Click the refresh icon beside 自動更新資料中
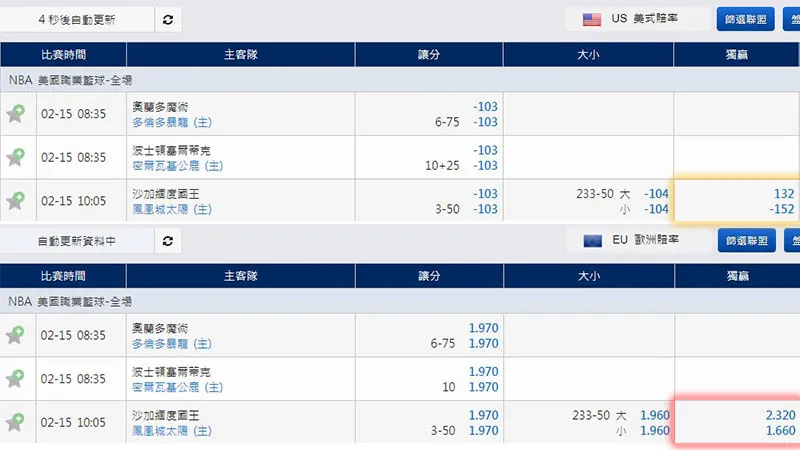This screenshot has width=800, height=450. pyautogui.click(x=167, y=241)
